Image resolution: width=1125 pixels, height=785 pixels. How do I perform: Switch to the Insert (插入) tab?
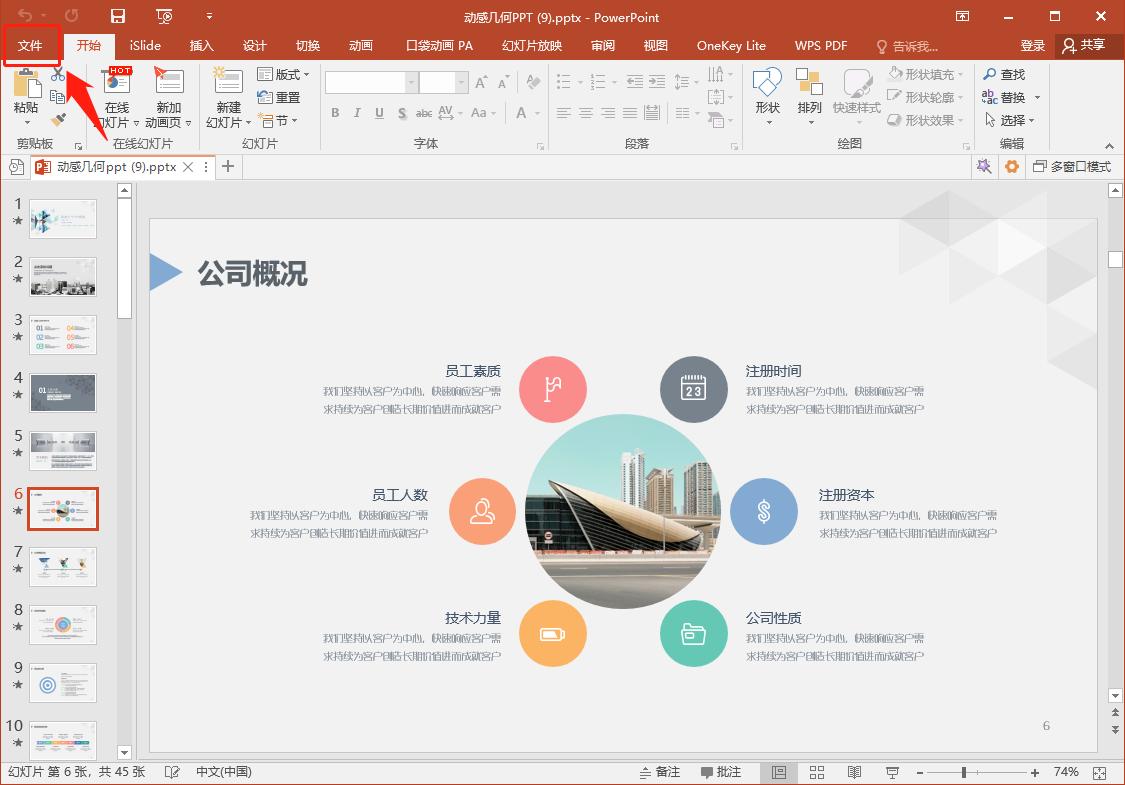pyautogui.click(x=202, y=46)
